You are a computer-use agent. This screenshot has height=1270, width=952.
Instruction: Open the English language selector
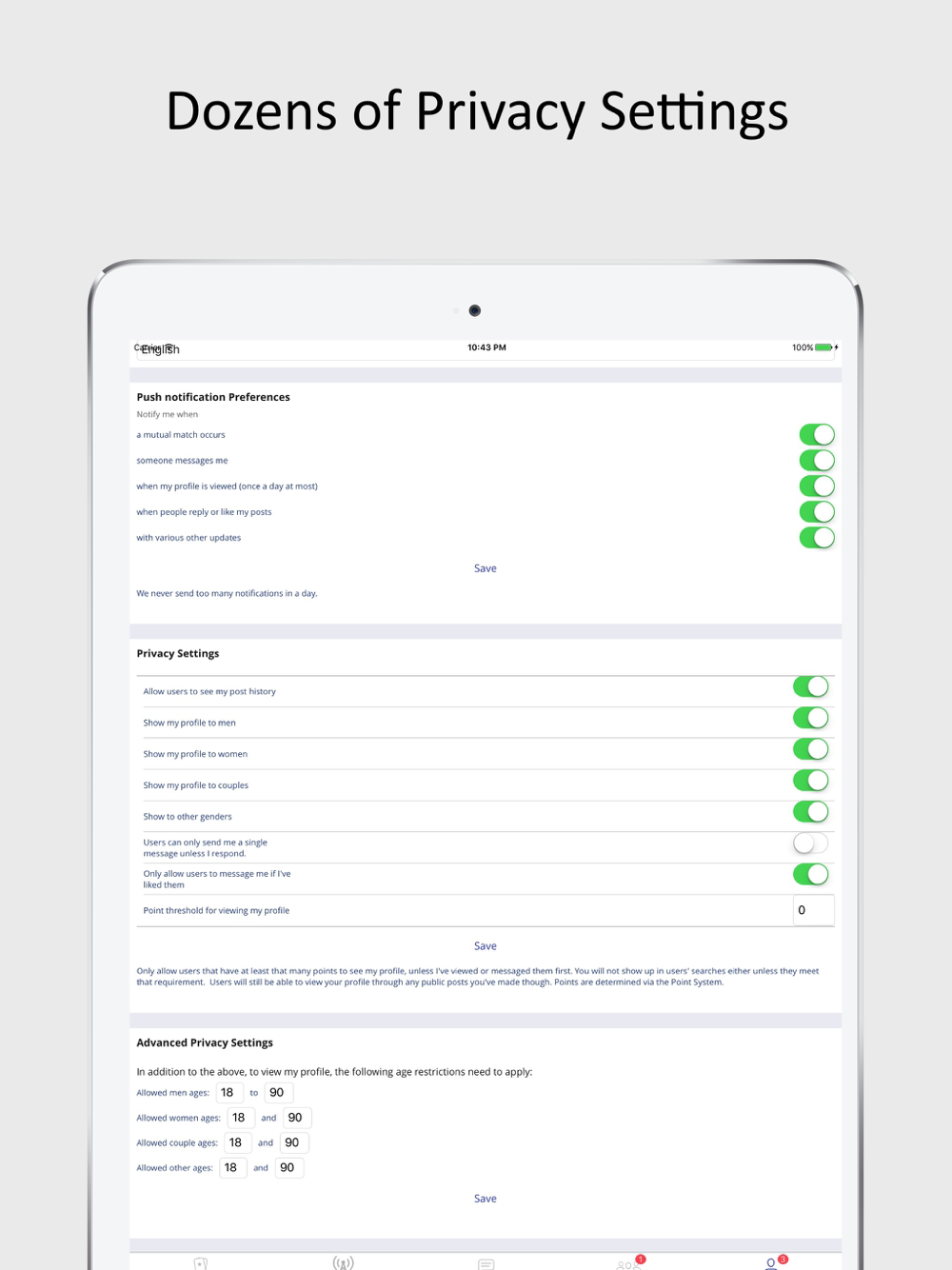[x=486, y=349]
